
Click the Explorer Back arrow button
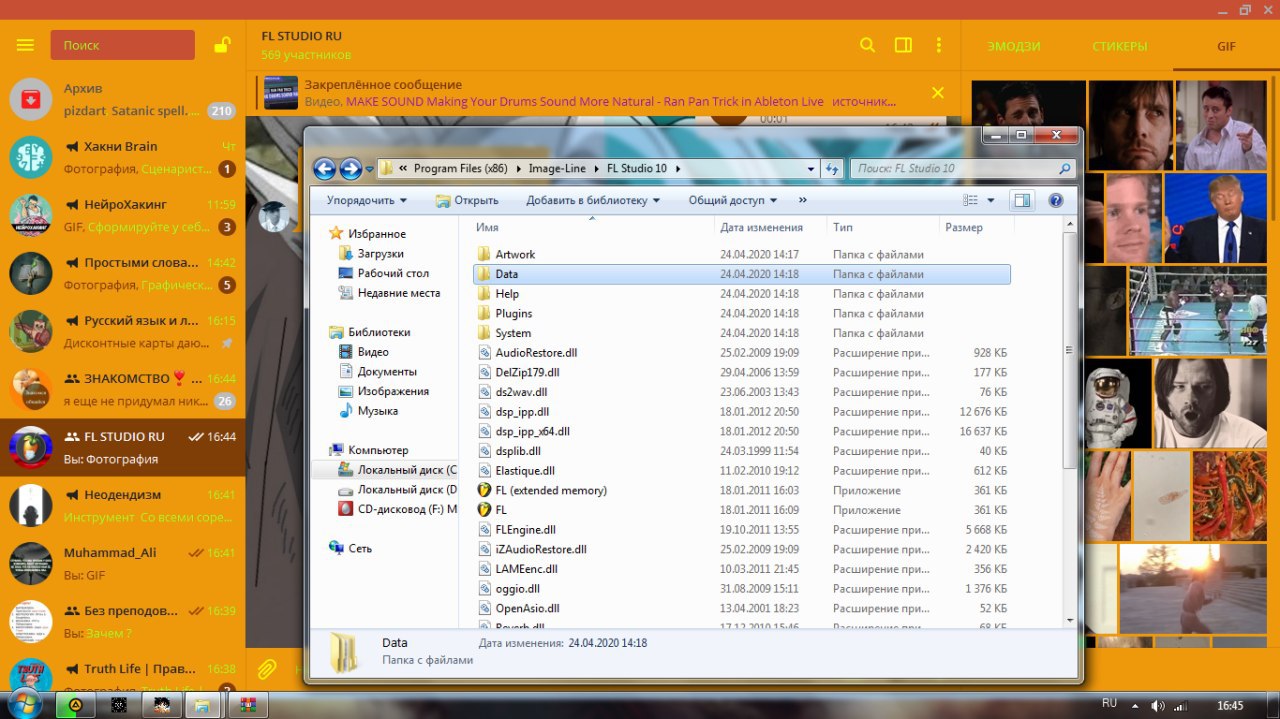point(324,169)
